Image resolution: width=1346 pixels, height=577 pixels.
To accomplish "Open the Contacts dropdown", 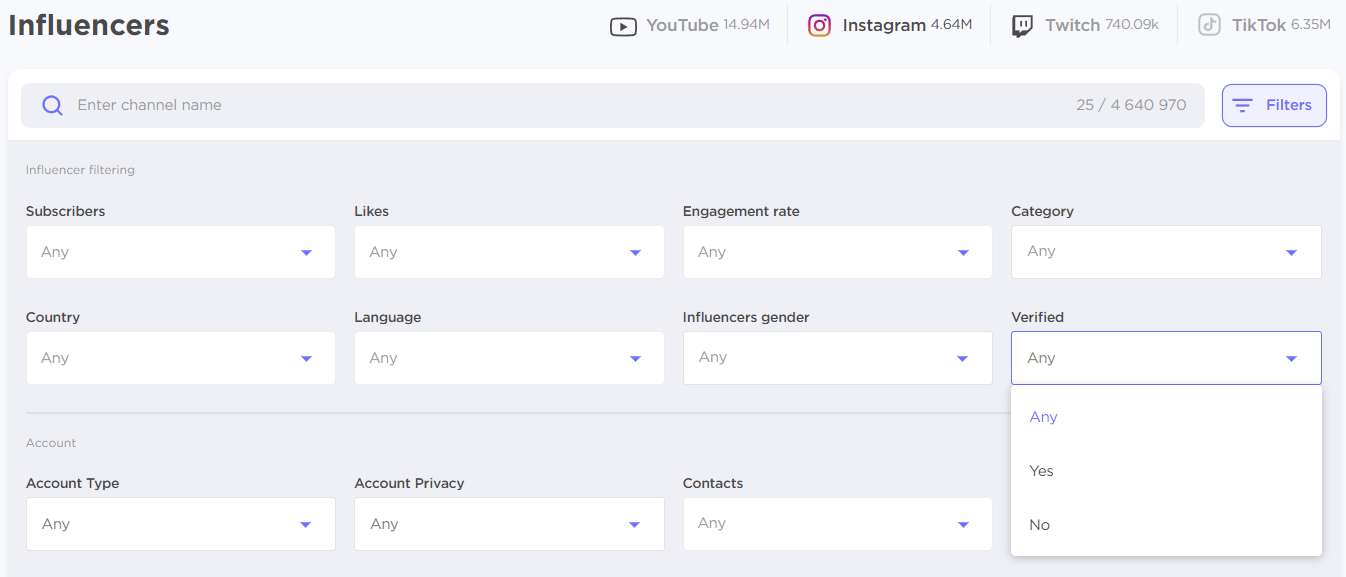I will click(838, 524).
